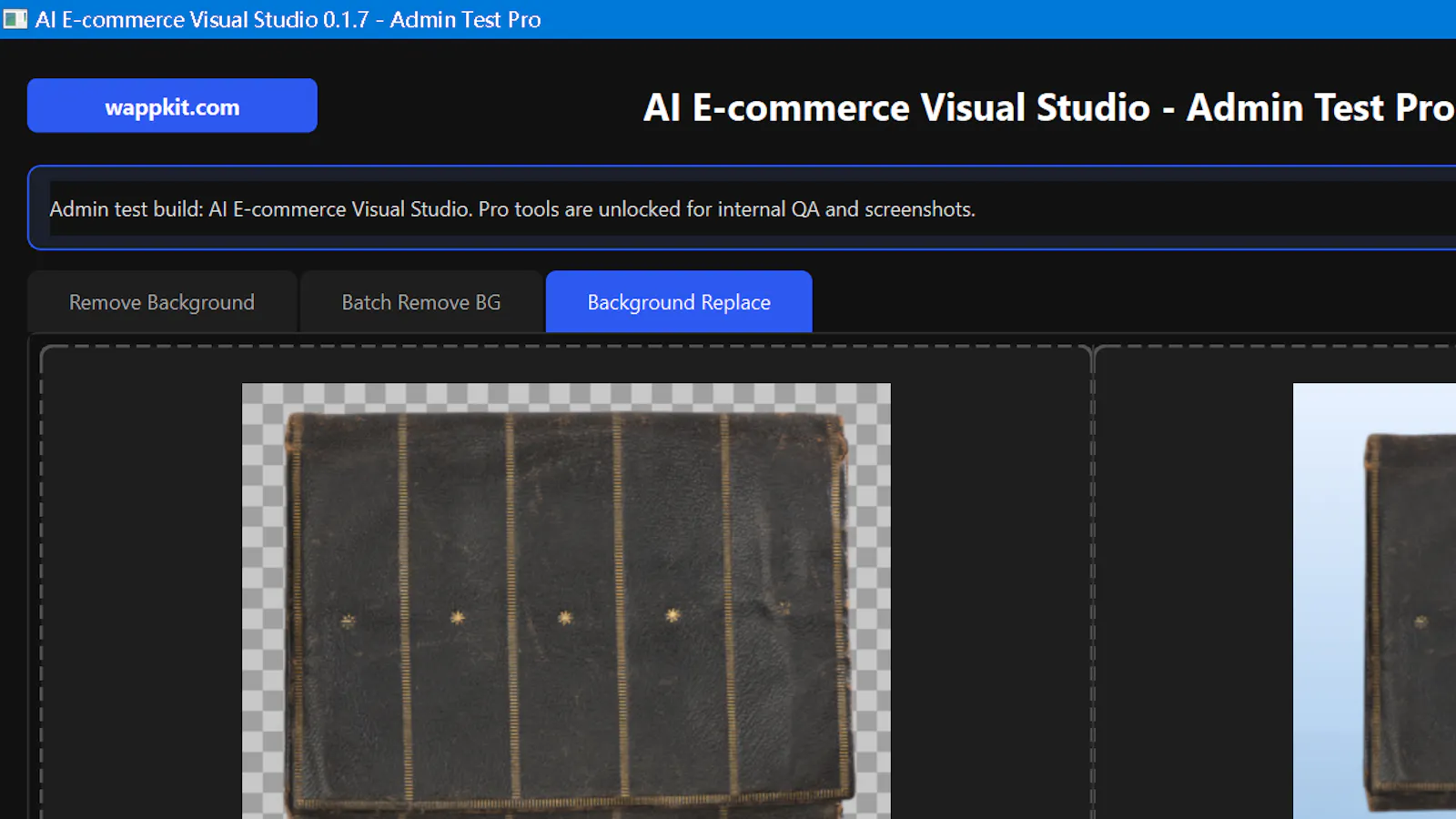The height and width of the screenshot is (819, 1456).
Task: Open the wappkit.com link button
Action: pyautogui.click(x=172, y=106)
